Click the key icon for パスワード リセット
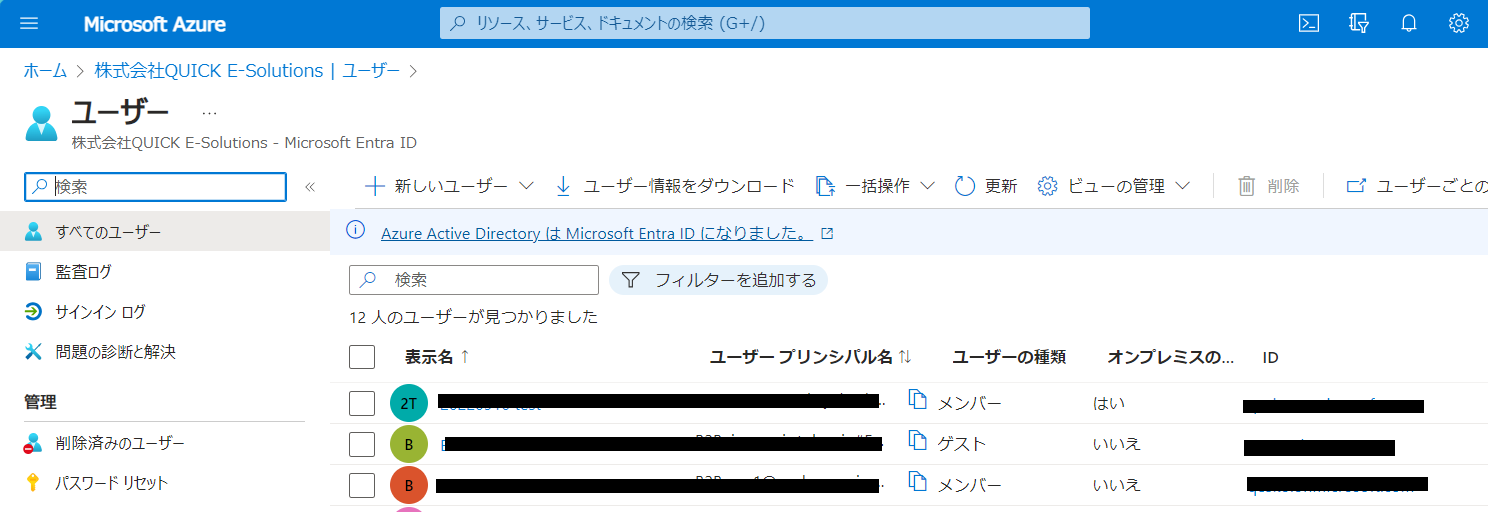The width and height of the screenshot is (1488, 512). click(33, 483)
